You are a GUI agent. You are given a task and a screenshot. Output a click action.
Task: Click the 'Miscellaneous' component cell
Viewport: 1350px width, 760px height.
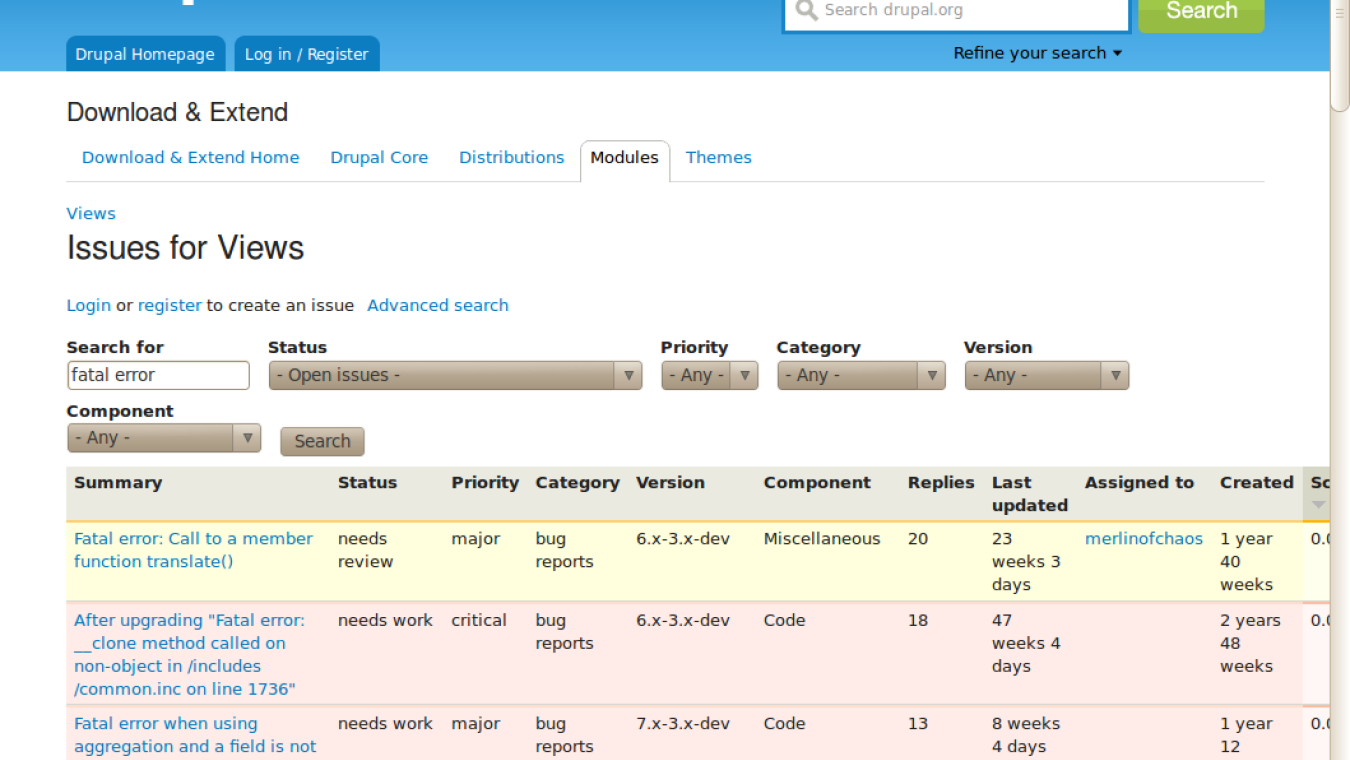click(x=822, y=538)
